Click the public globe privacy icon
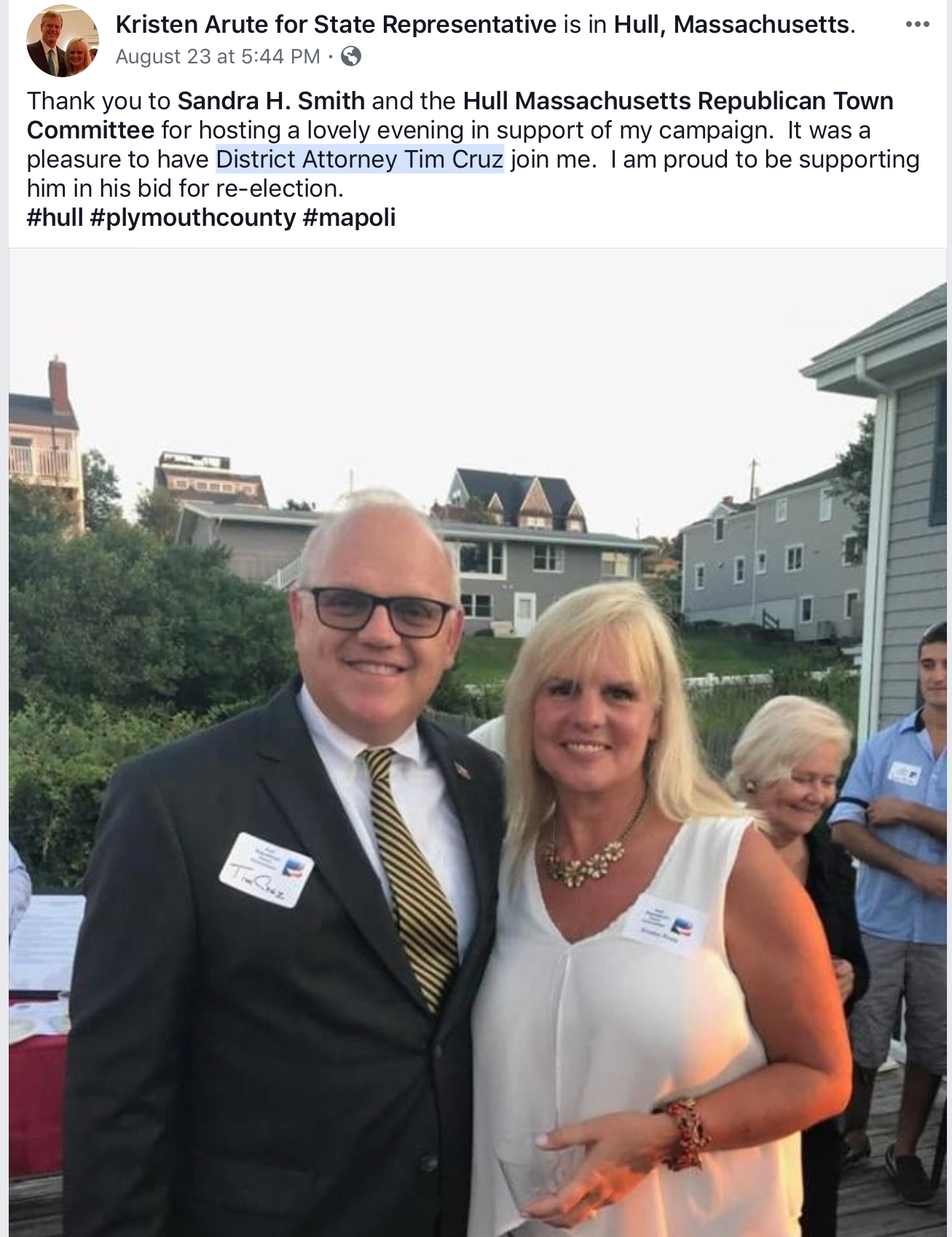The height and width of the screenshot is (1237, 952). click(351, 56)
